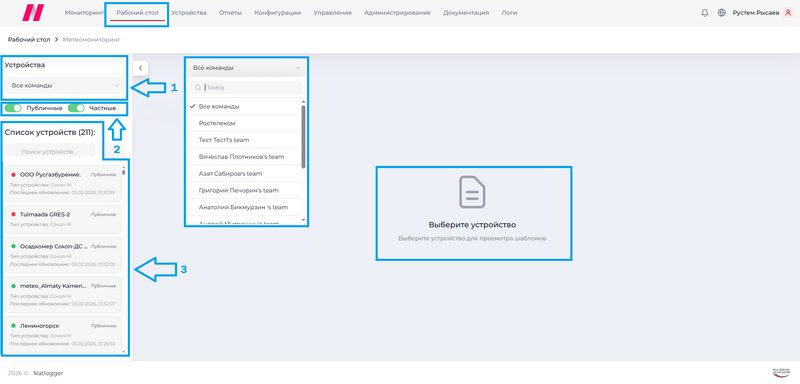The width and height of the screenshot is (800, 384).
Task: Open the notifications bell
Action: click(x=705, y=13)
